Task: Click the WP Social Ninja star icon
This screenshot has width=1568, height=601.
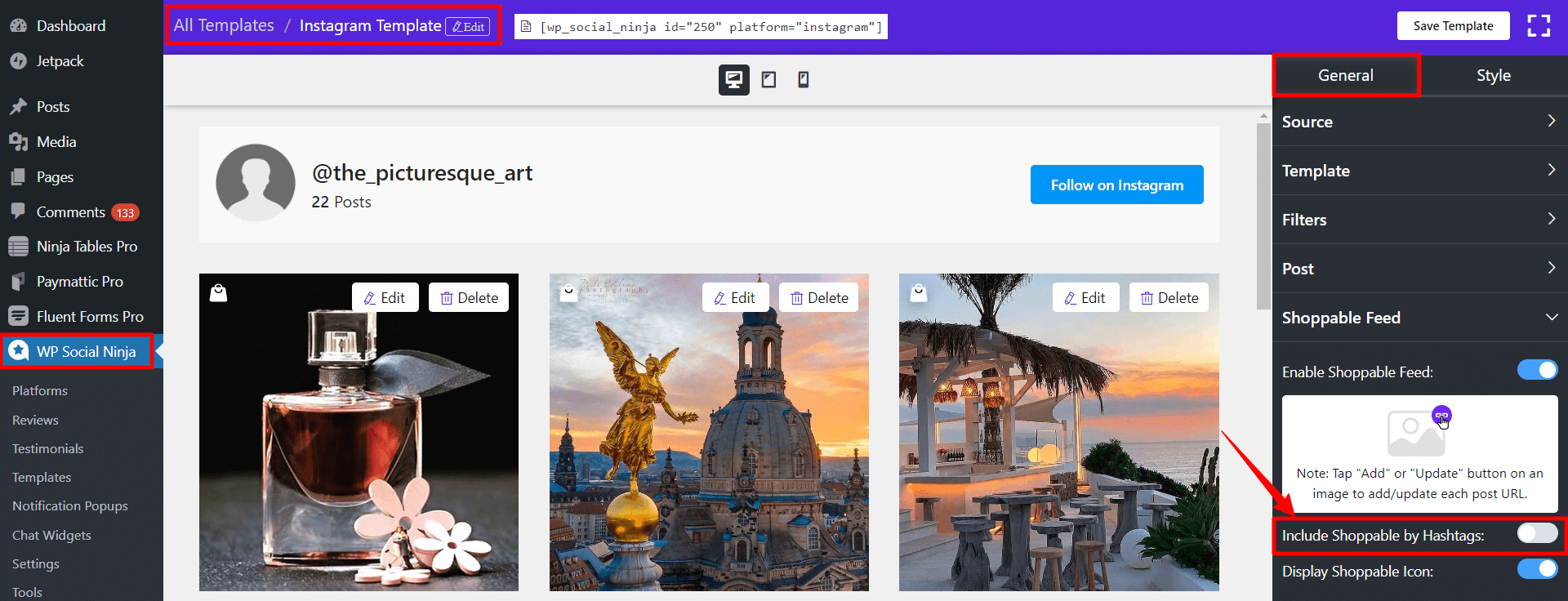Action: point(18,351)
